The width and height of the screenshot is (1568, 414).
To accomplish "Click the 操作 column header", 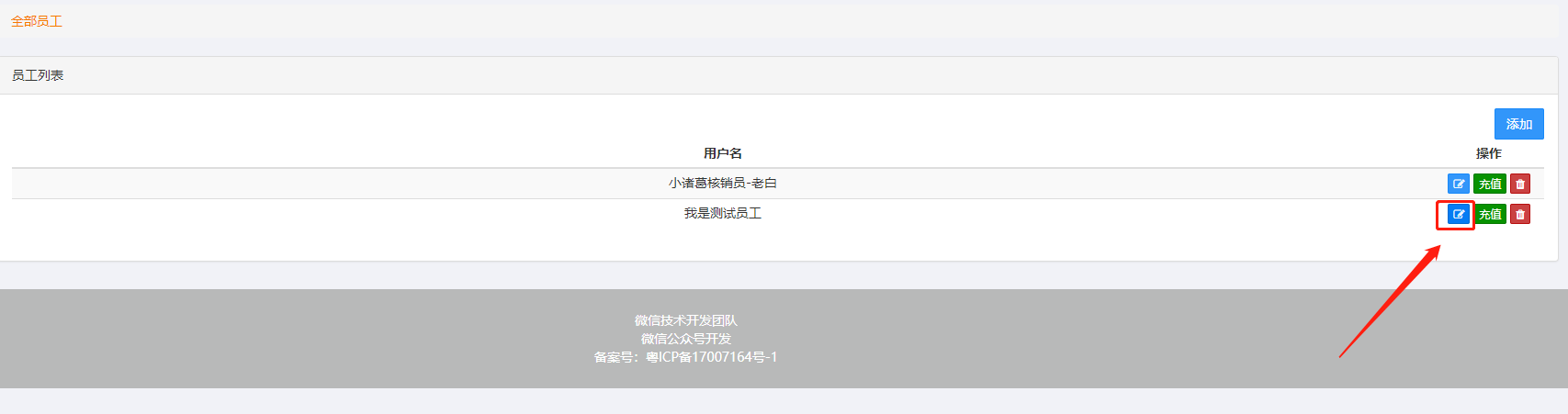I will coord(1489,153).
